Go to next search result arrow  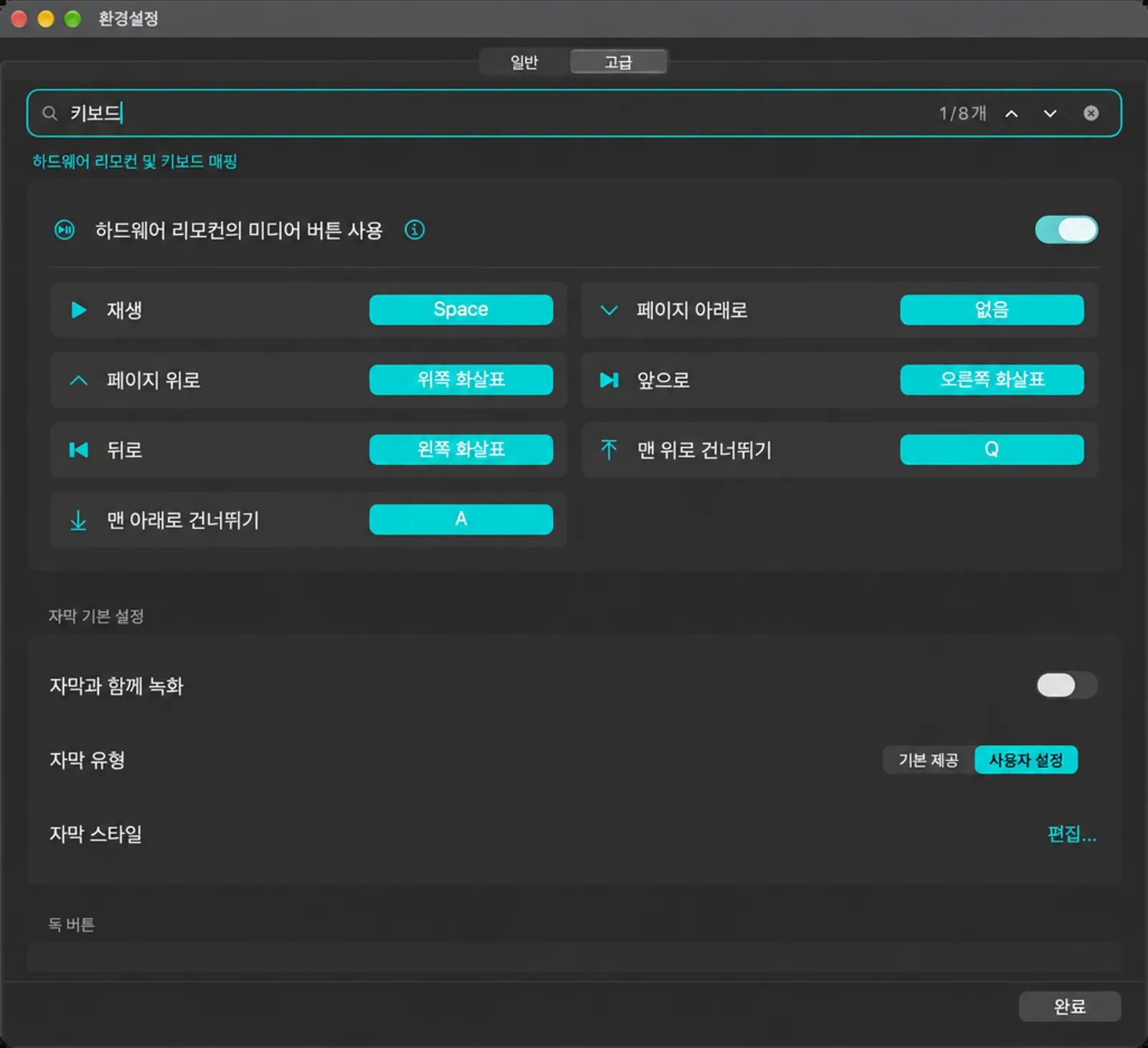click(1050, 113)
